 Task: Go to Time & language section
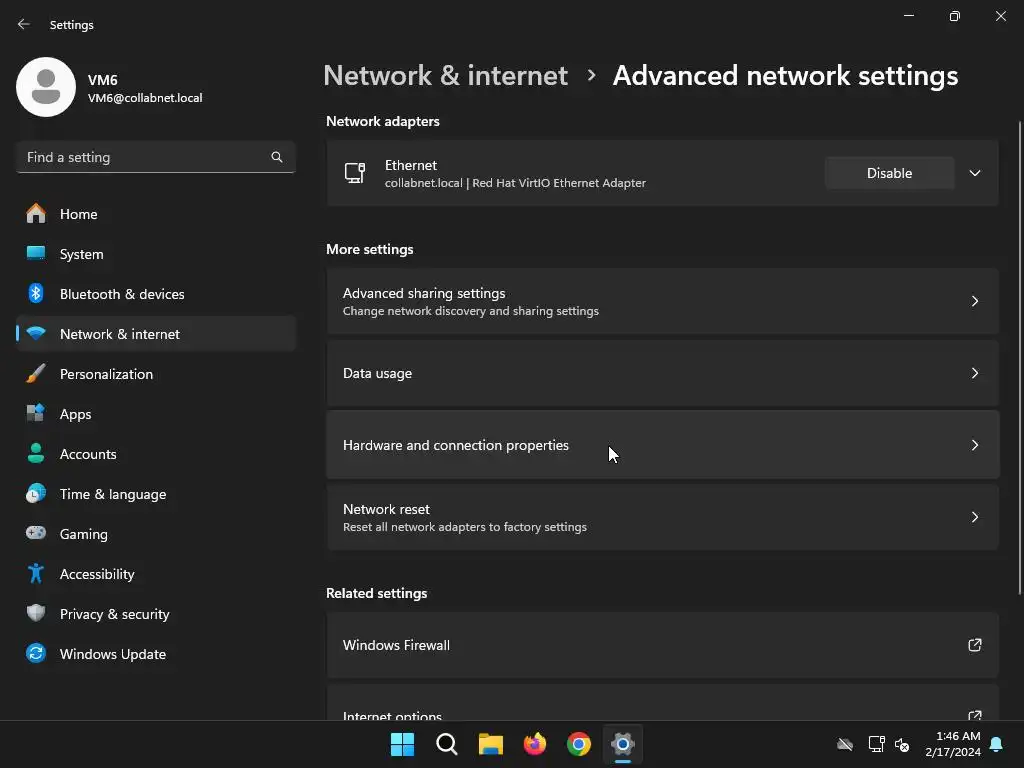coord(112,494)
